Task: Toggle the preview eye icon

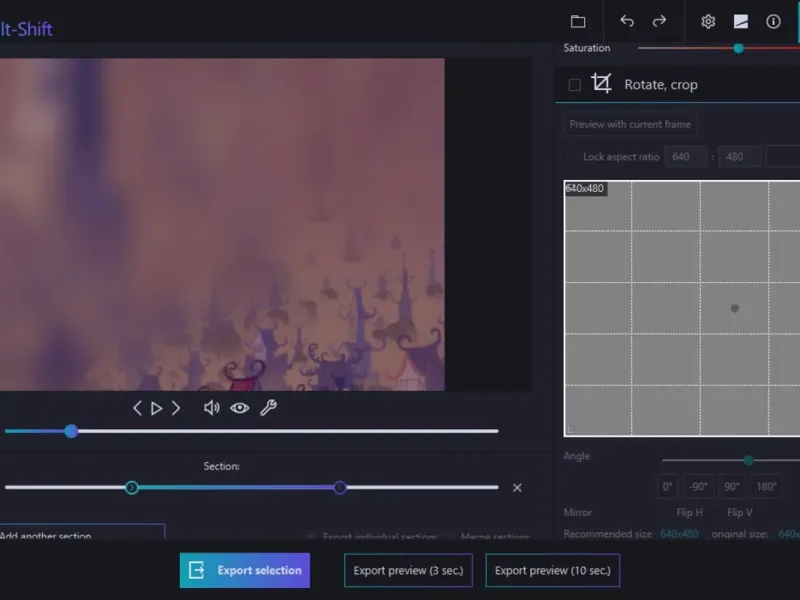Action: (x=239, y=408)
